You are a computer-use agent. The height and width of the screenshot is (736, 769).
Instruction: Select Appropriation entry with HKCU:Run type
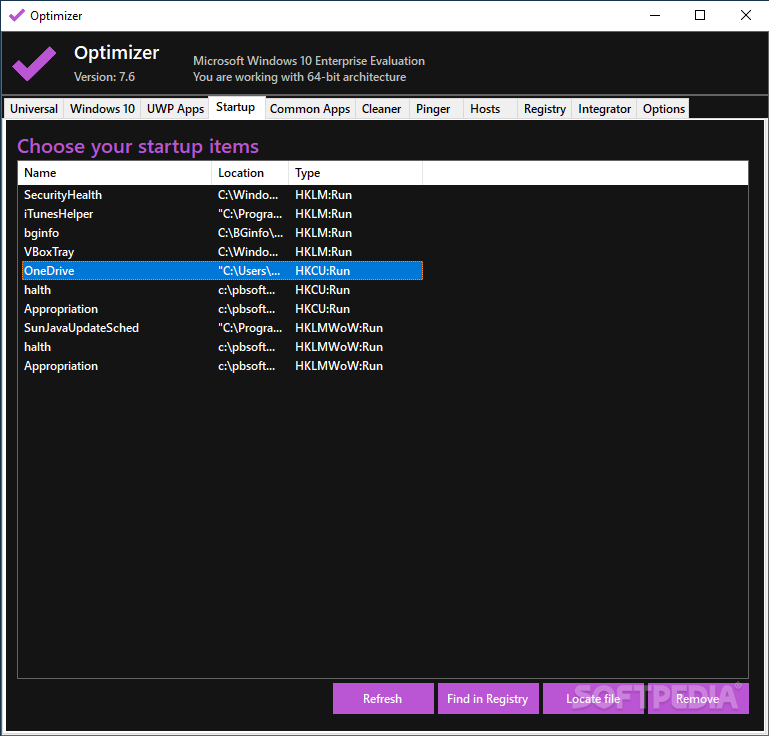point(222,309)
